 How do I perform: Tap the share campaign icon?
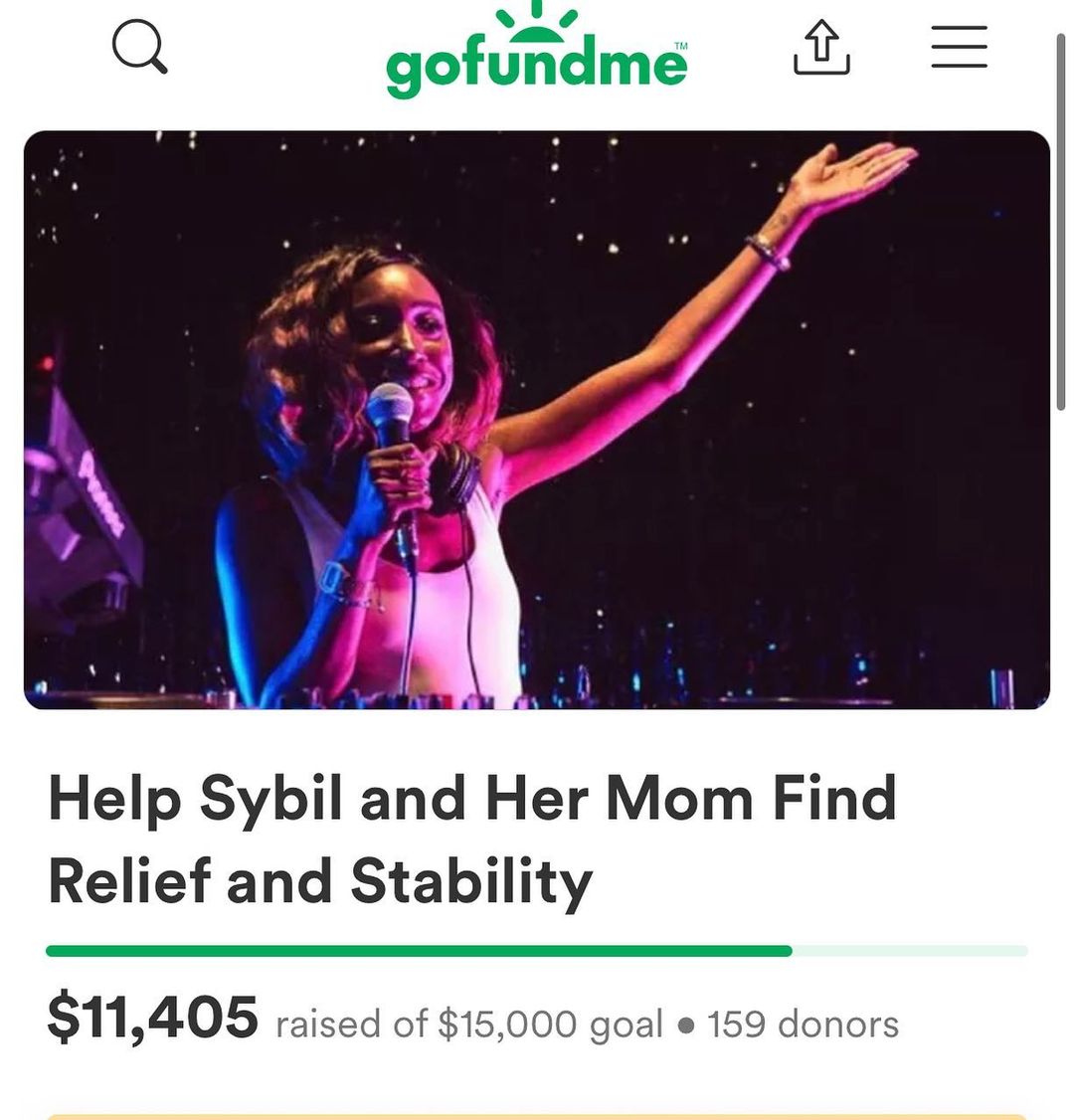[821, 49]
